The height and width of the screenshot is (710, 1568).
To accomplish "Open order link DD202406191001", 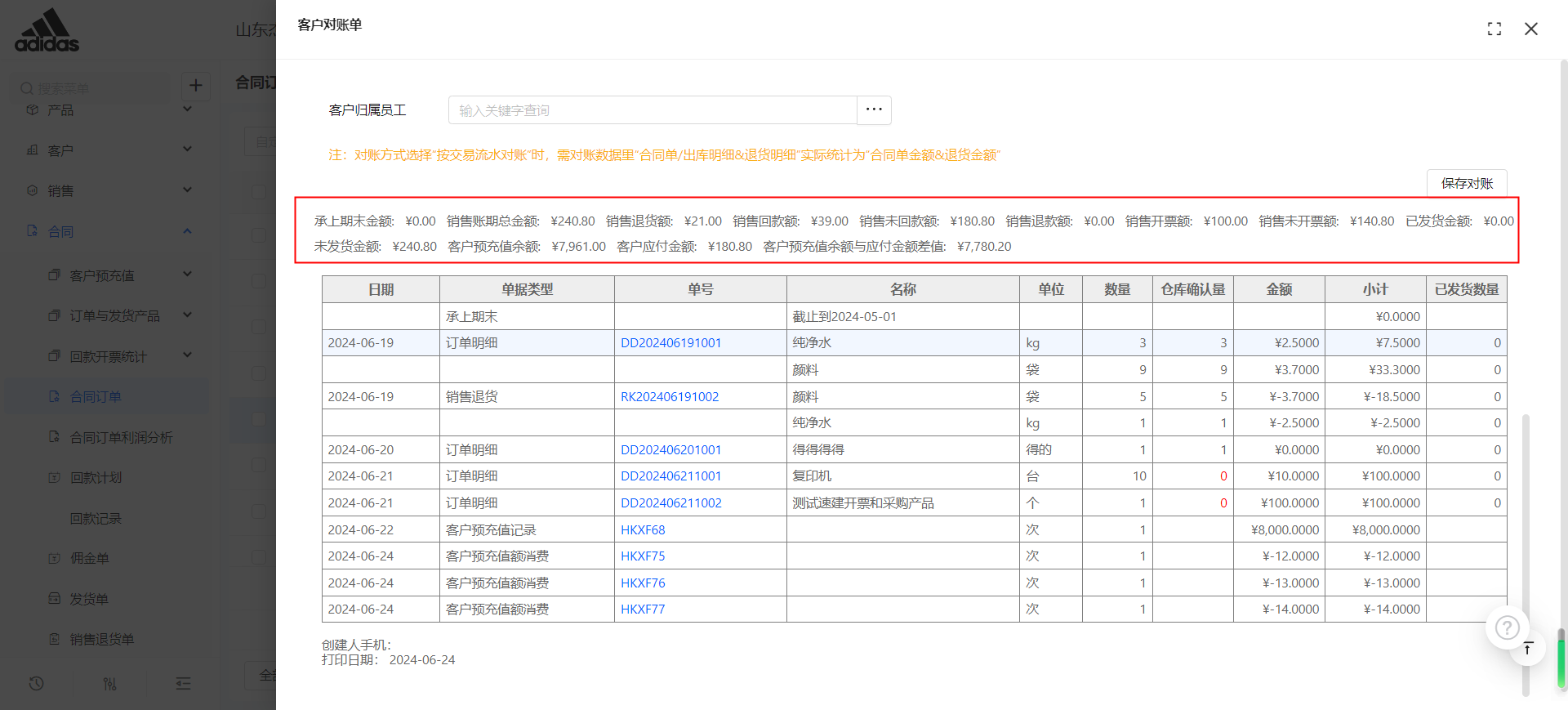I will (x=670, y=343).
